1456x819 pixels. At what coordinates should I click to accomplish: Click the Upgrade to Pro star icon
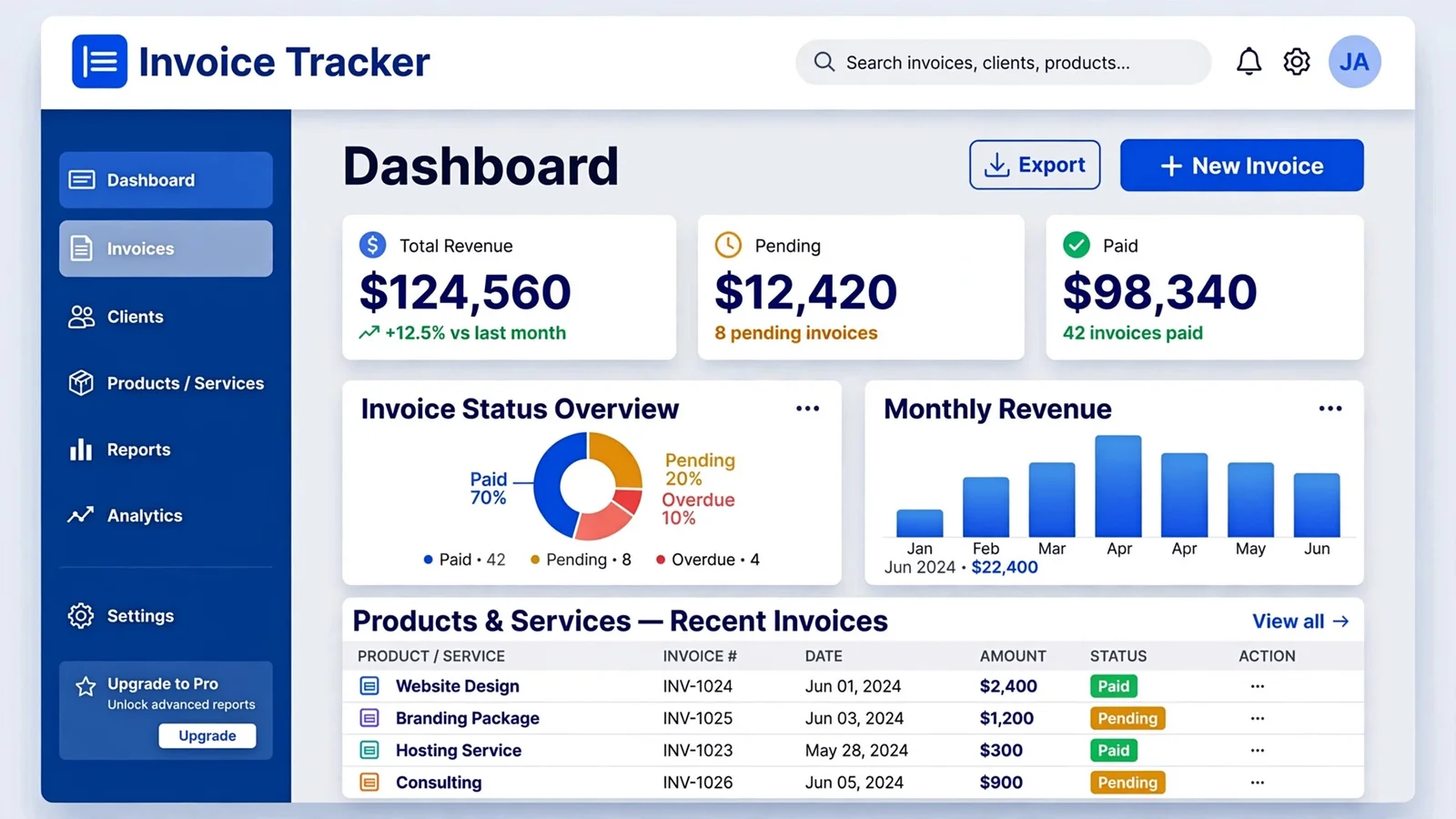86,686
